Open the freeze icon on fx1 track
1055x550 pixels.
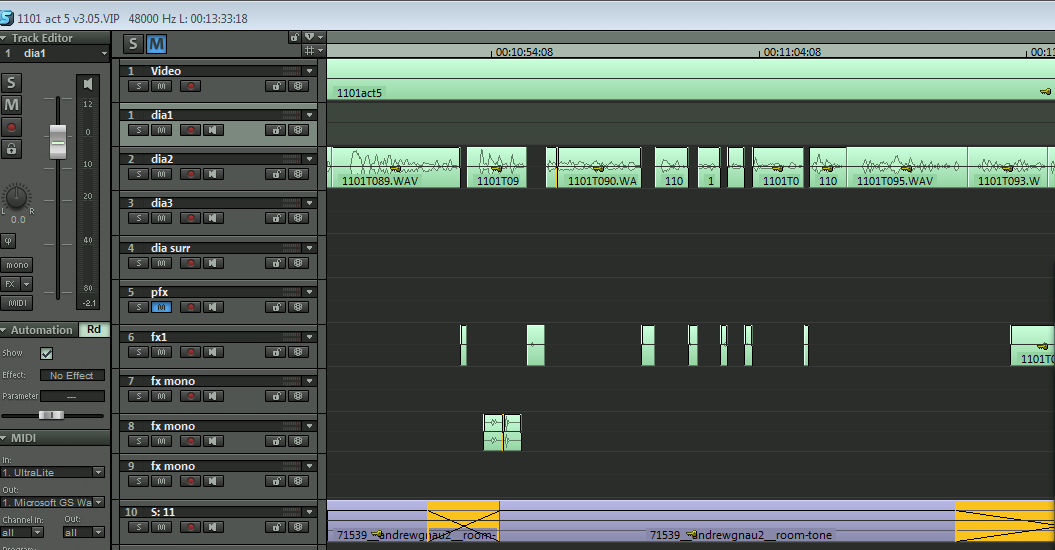pyautogui.click(x=297, y=352)
